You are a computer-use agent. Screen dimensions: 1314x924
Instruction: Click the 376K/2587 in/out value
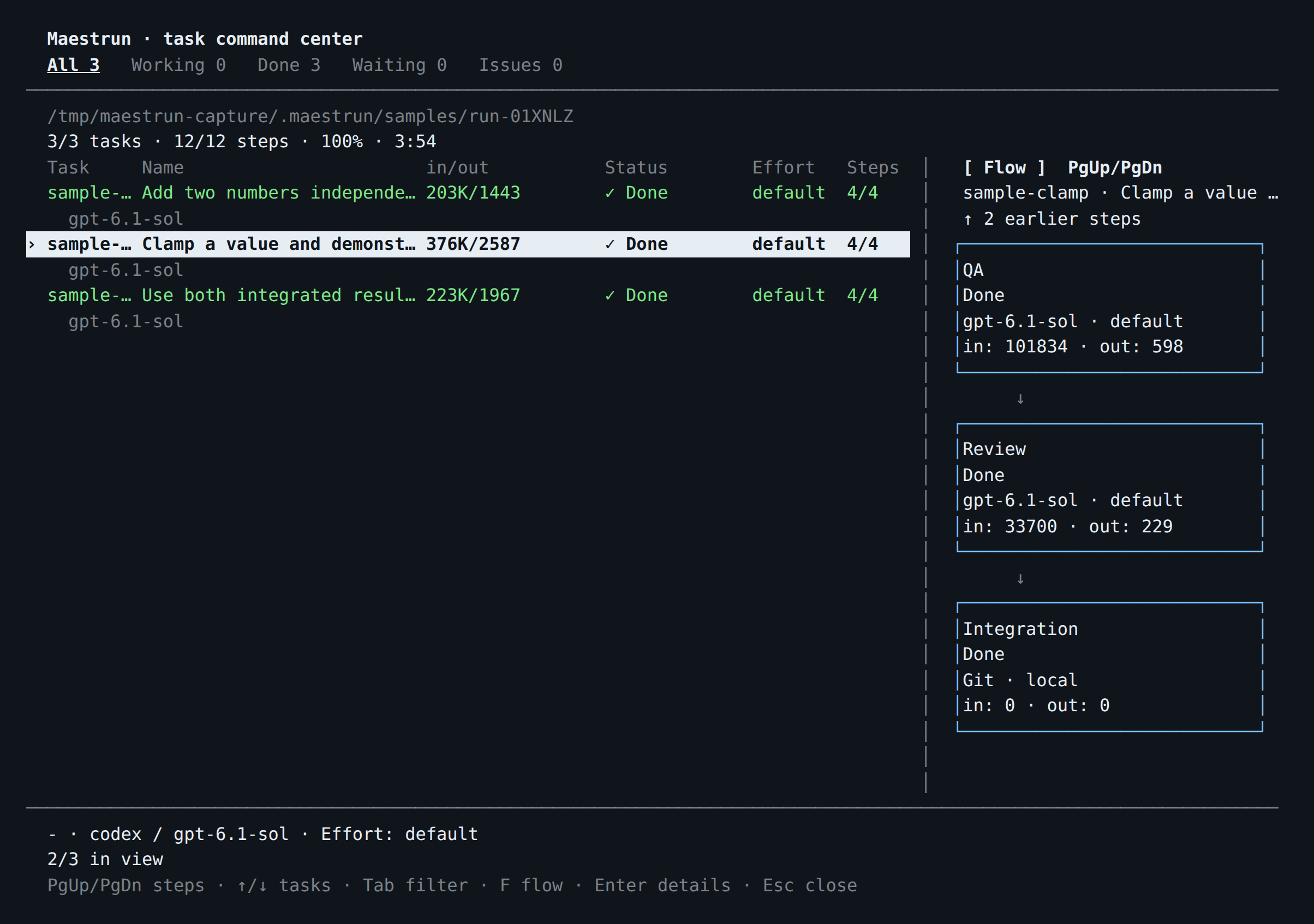[473, 244]
